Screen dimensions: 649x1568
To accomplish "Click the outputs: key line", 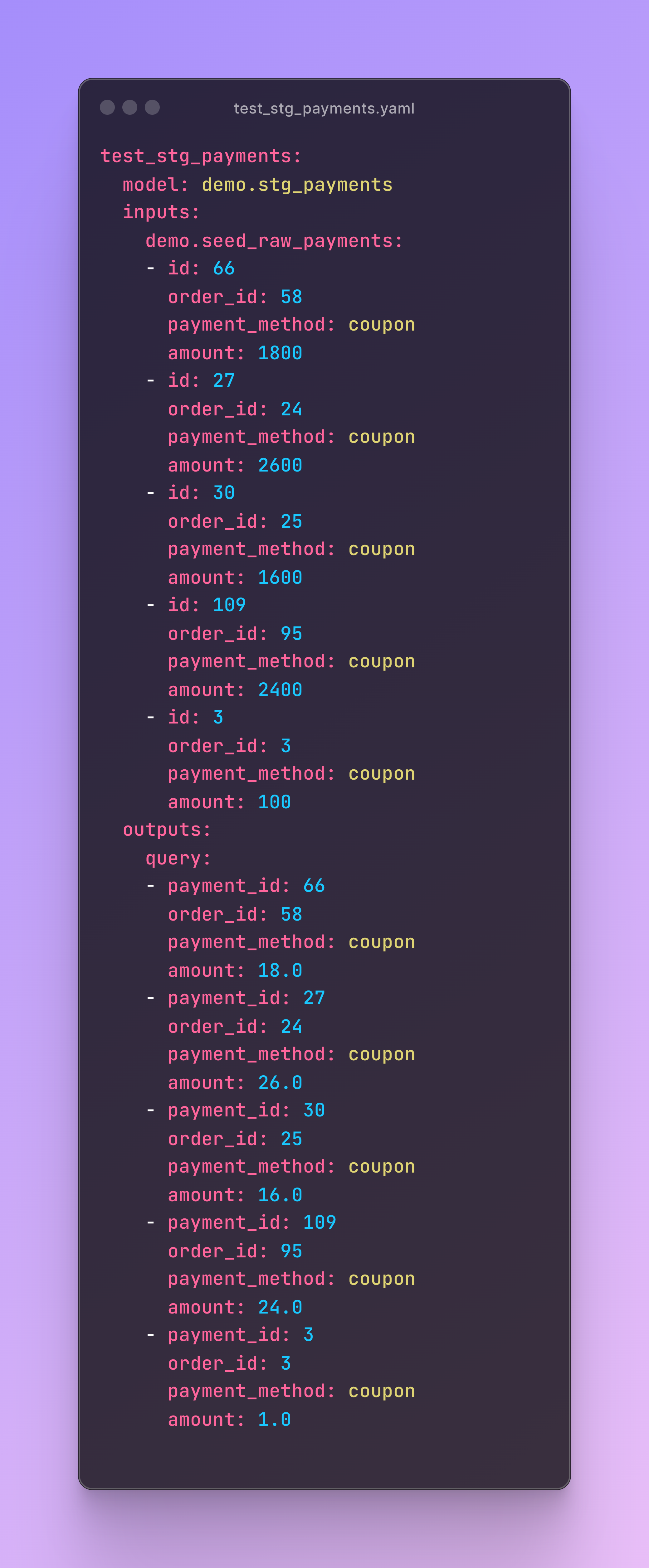I will (167, 830).
